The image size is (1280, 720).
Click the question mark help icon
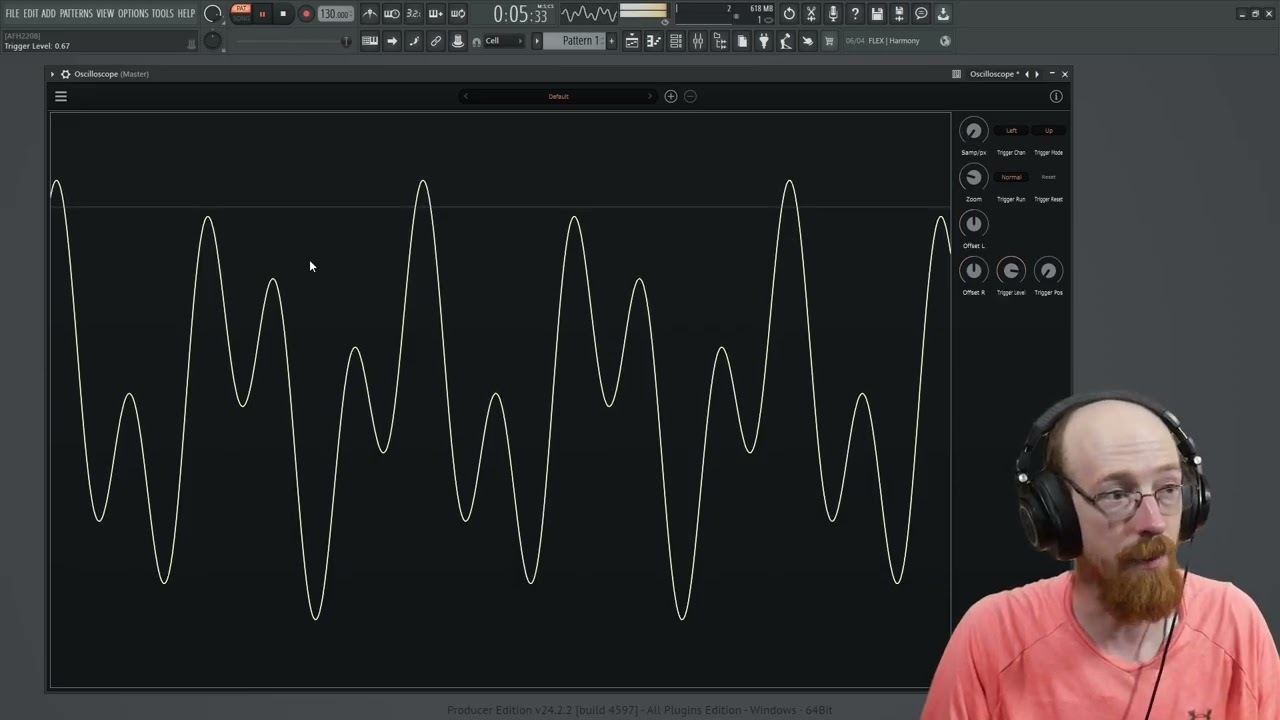click(855, 14)
